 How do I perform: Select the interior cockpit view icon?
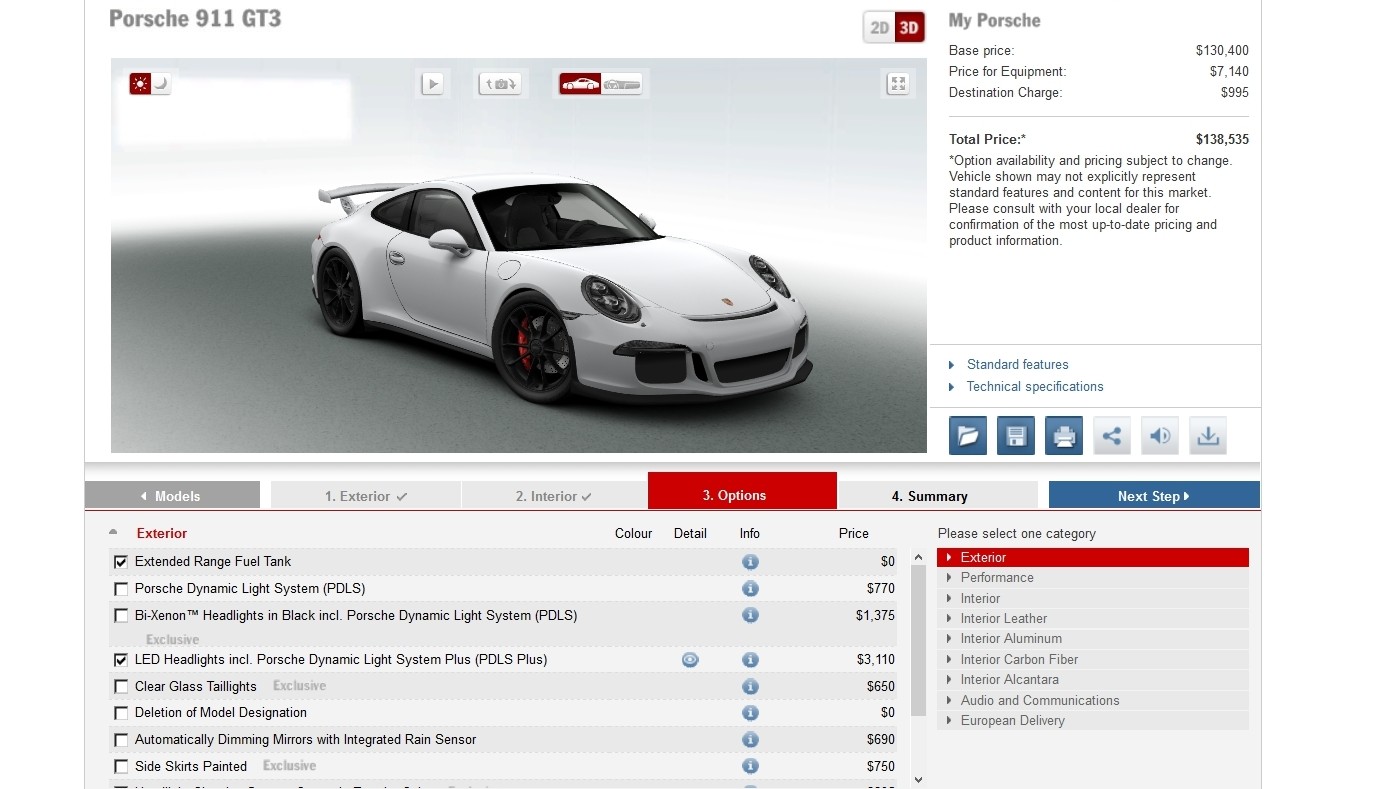pos(622,84)
